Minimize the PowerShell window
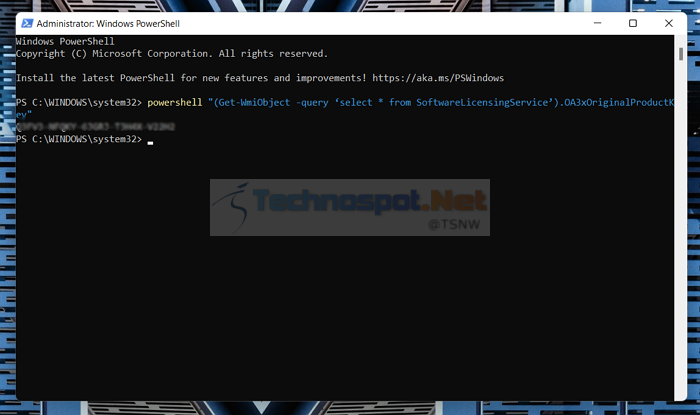 click(x=597, y=23)
